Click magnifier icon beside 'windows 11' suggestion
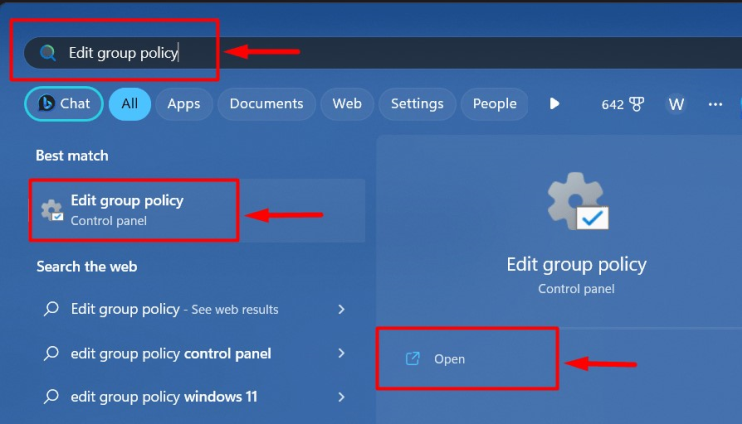The height and width of the screenshot is (424, 742). [51, 397]
